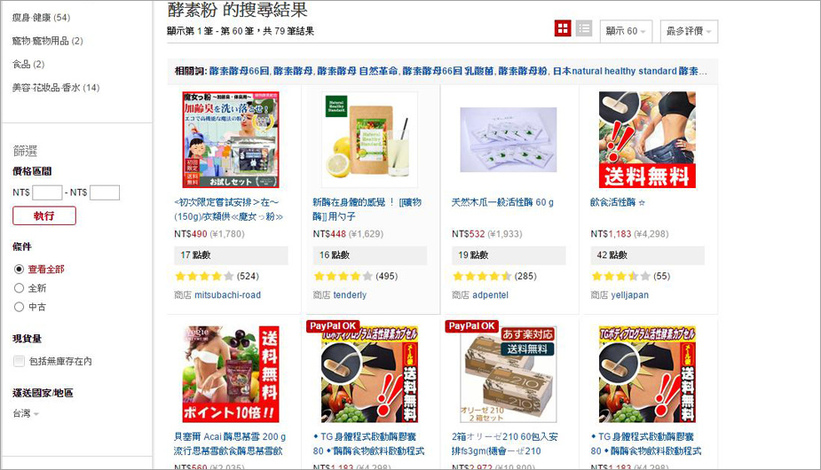
Task: Switch to grid view icon
Action: [x=563, y=29]
